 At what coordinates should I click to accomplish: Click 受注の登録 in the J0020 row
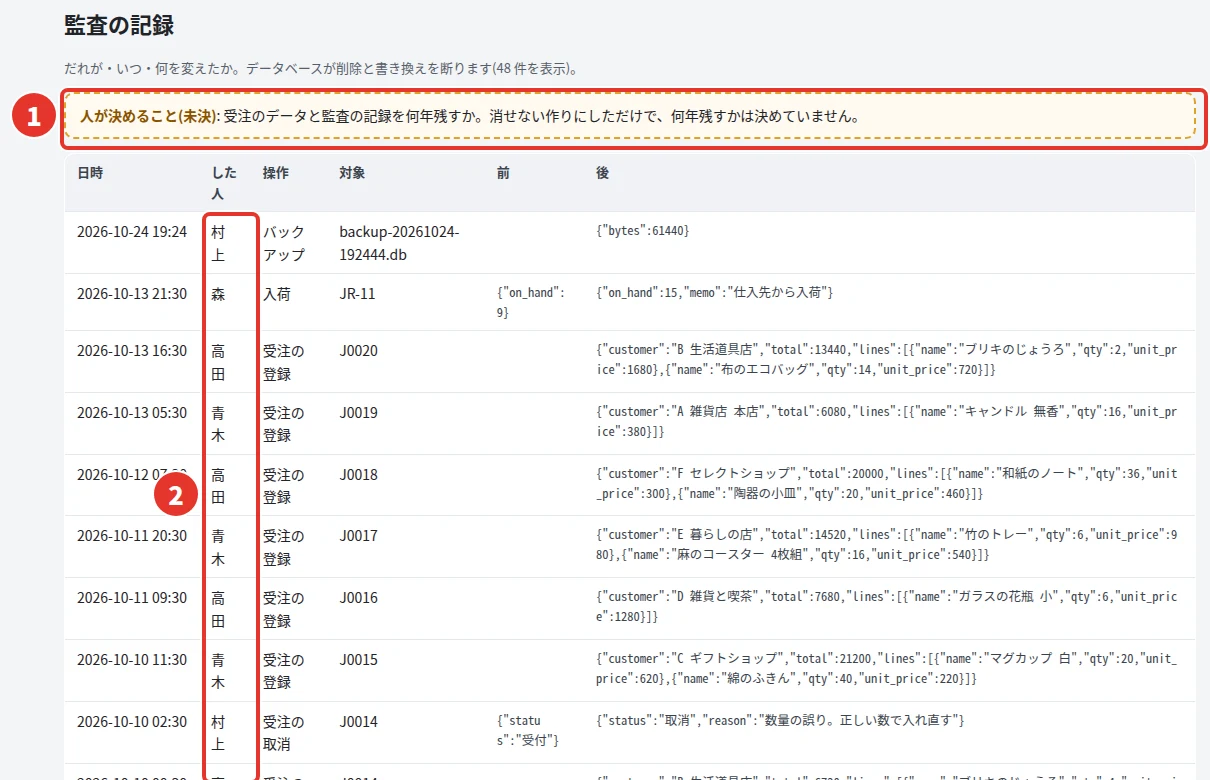283,362
